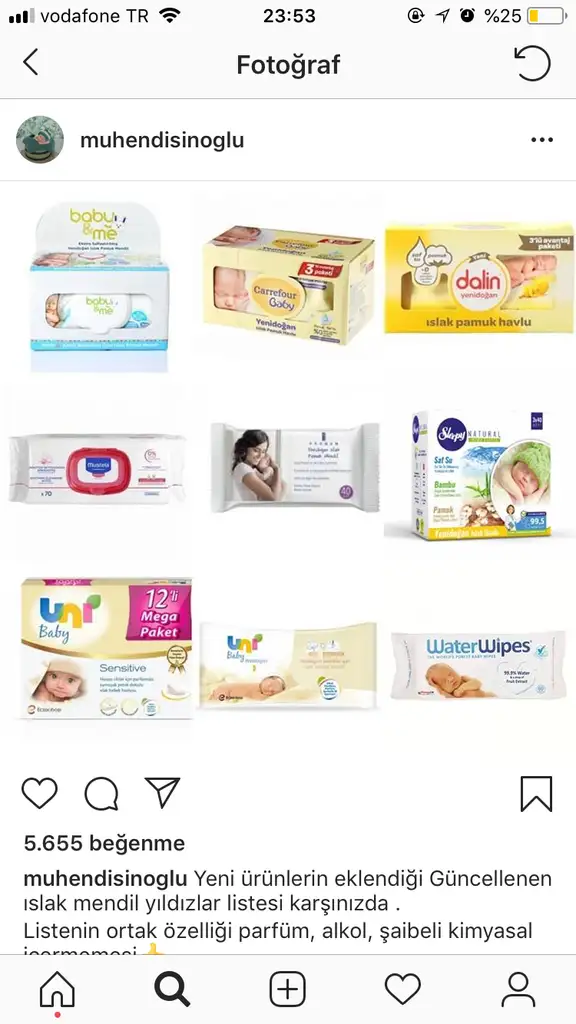Tap the Uni Baby Mega Paket image
This screenshot has height=1024, width=576.
tap(106, 648)
